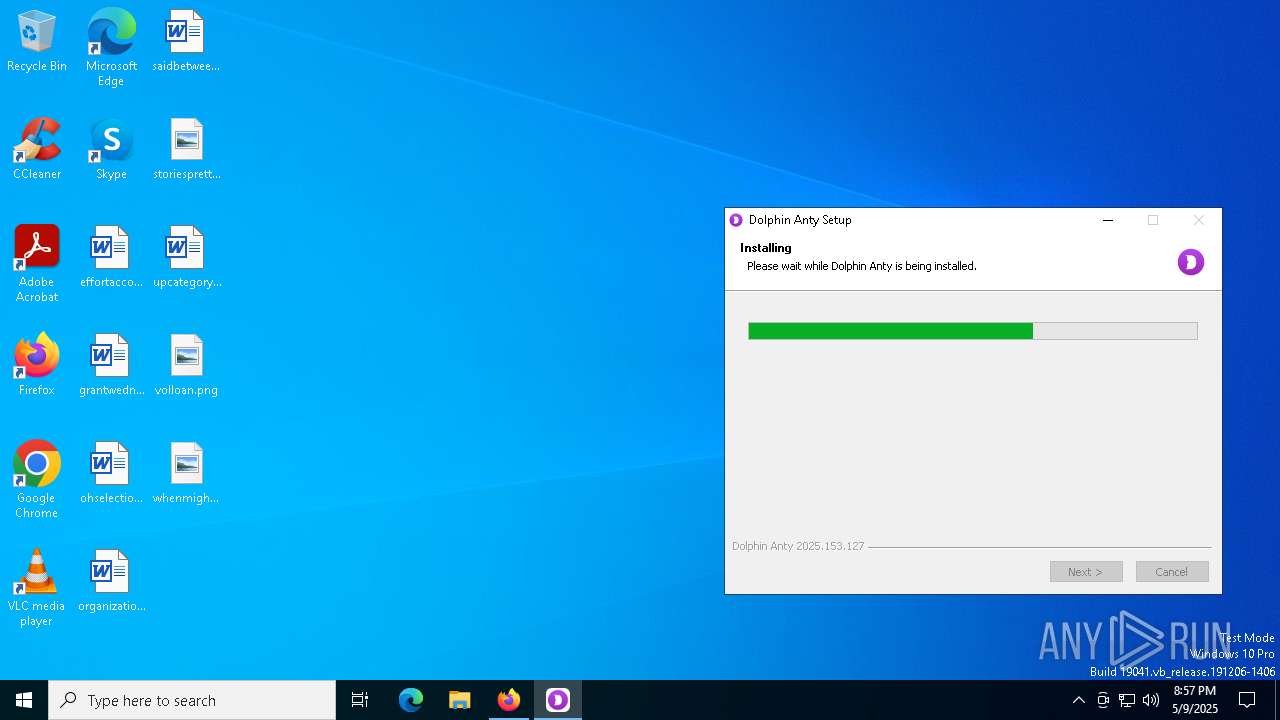The width and height of the screenshot is (1280, 720).
Task: Click the 'Installing' heading text
Action: 766,248
